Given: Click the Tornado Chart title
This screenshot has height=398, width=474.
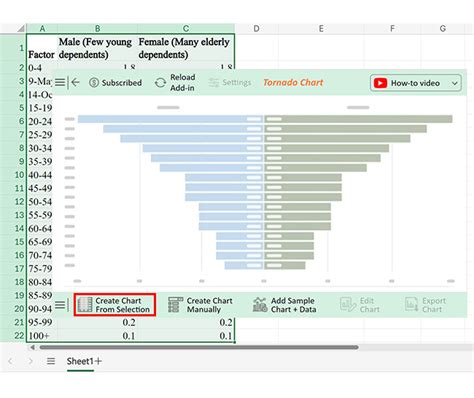Looking at the screenshot, I should (293, 82).
